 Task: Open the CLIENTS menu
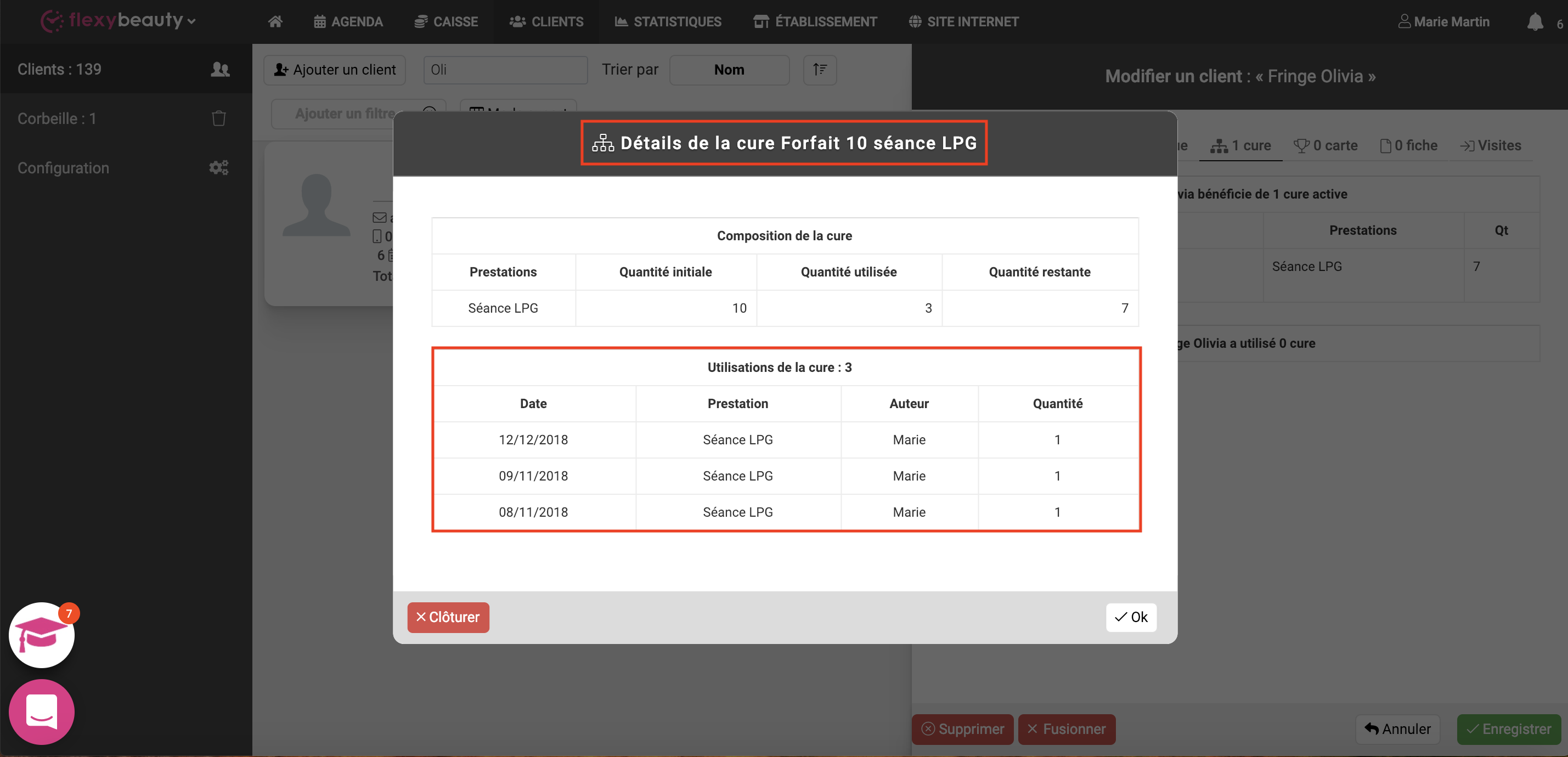point(546,22)
